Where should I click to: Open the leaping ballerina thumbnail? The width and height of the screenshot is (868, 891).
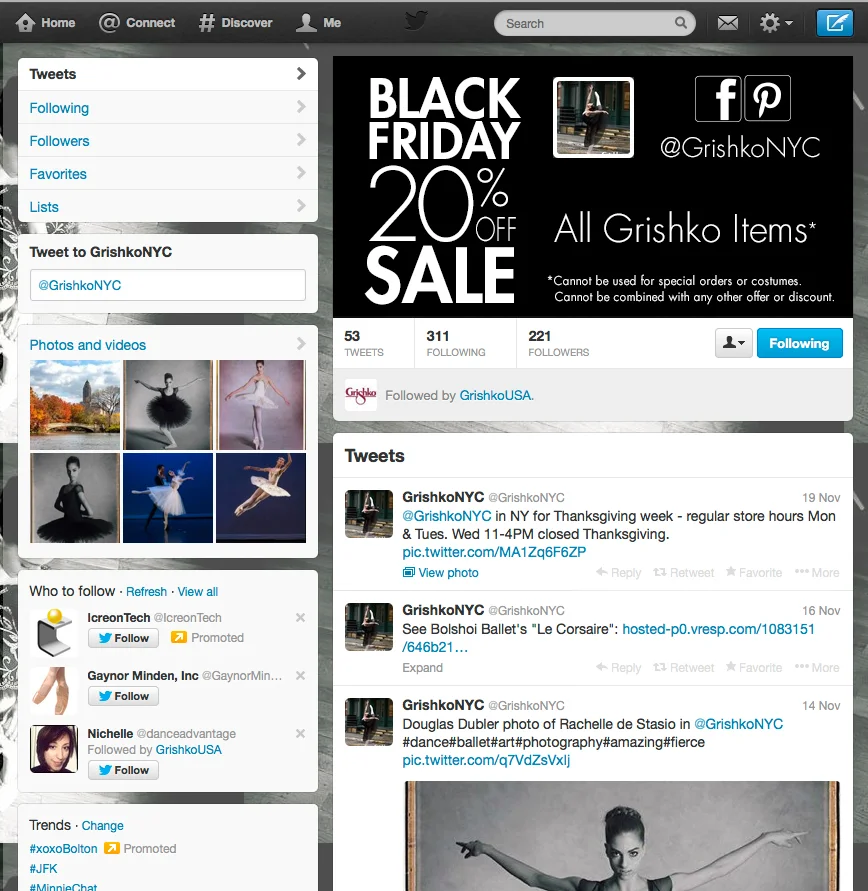pyautogui.click(x=261, y=498)
